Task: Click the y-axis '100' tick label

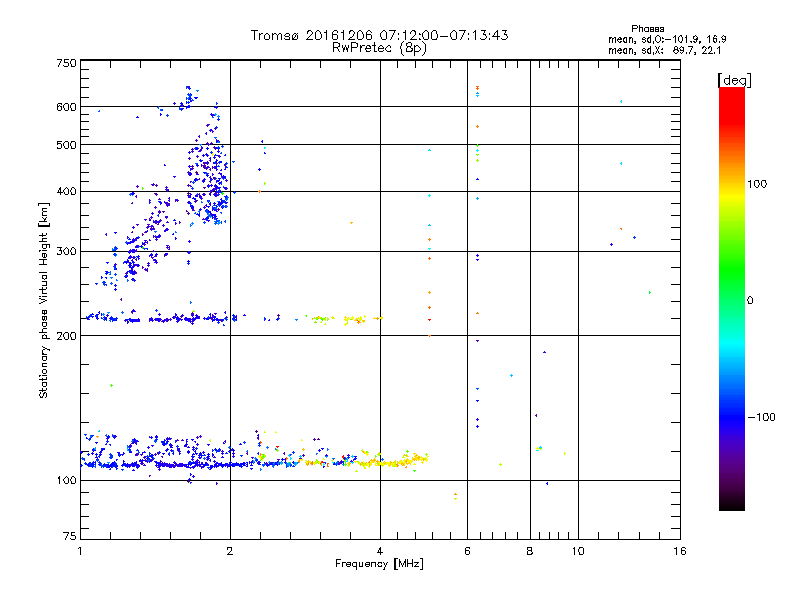Action: (66, 481)
